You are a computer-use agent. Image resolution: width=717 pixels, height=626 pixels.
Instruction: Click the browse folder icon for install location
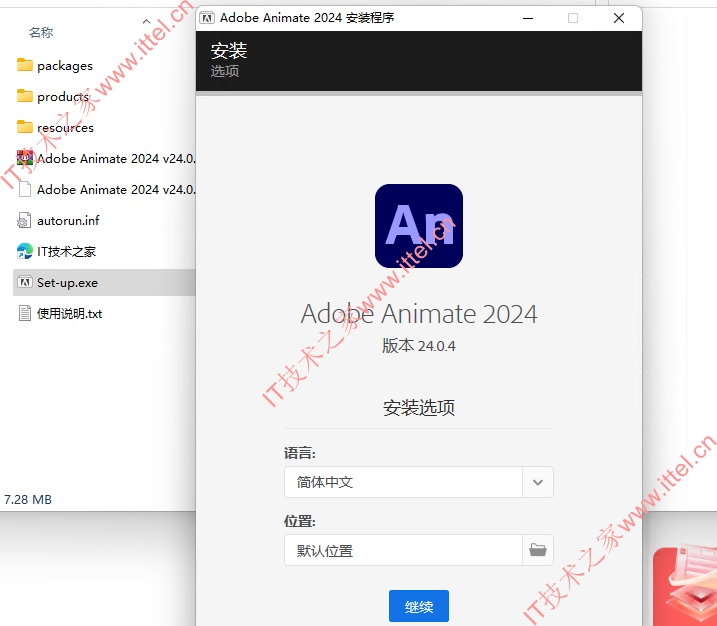point(538,550)
